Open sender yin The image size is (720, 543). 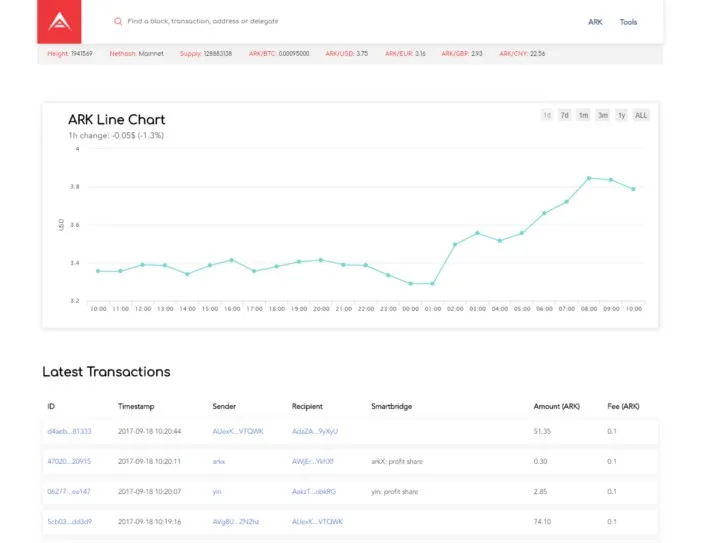click(x=217, y=492)
